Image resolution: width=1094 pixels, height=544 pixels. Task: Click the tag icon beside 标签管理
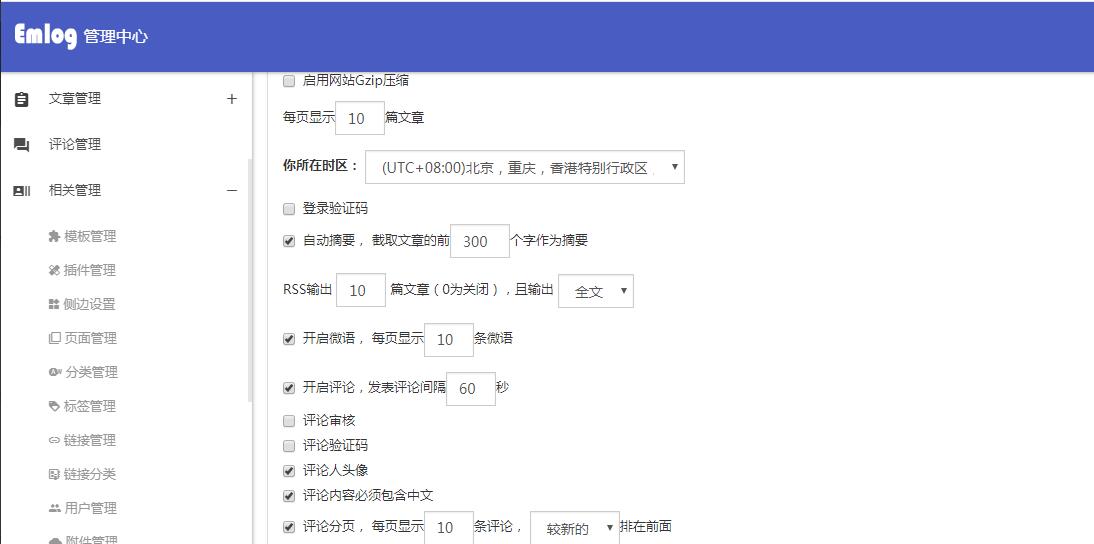point(54,407)
